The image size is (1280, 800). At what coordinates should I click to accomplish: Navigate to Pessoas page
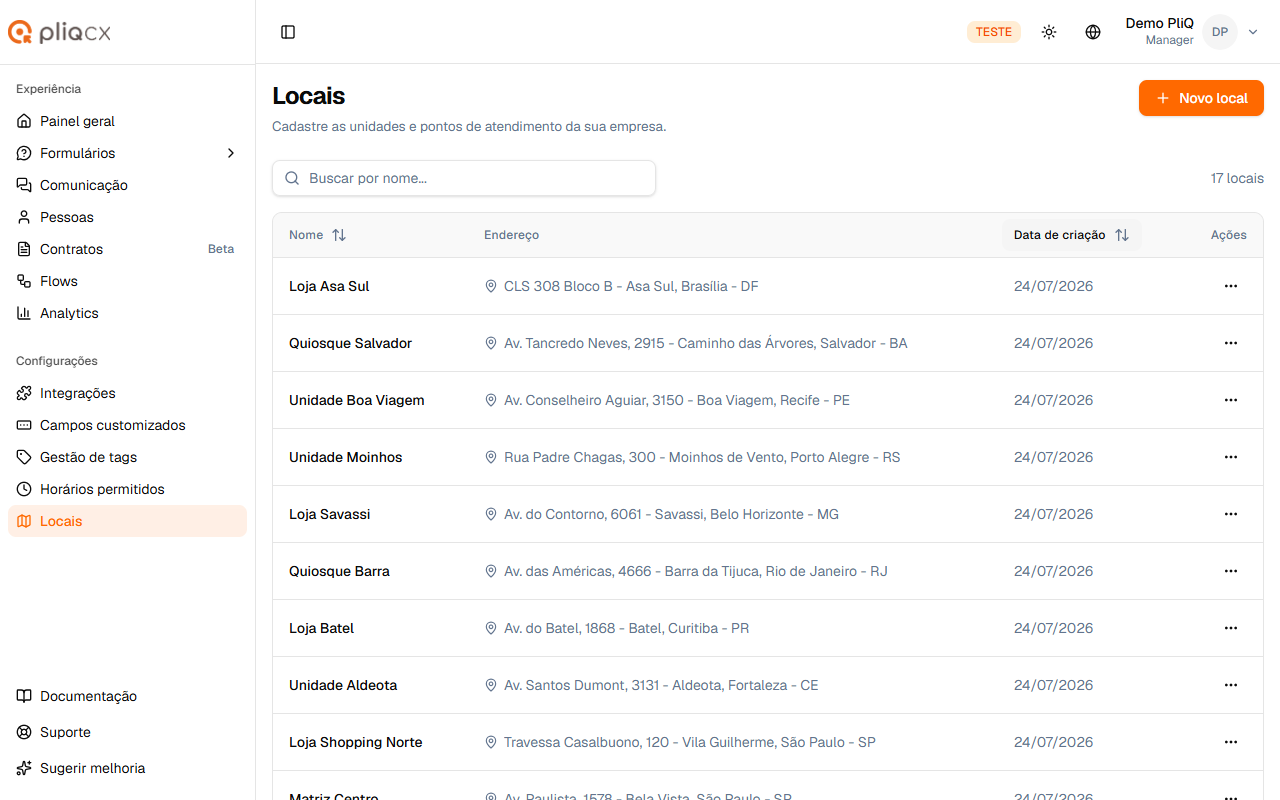(127, 217)
